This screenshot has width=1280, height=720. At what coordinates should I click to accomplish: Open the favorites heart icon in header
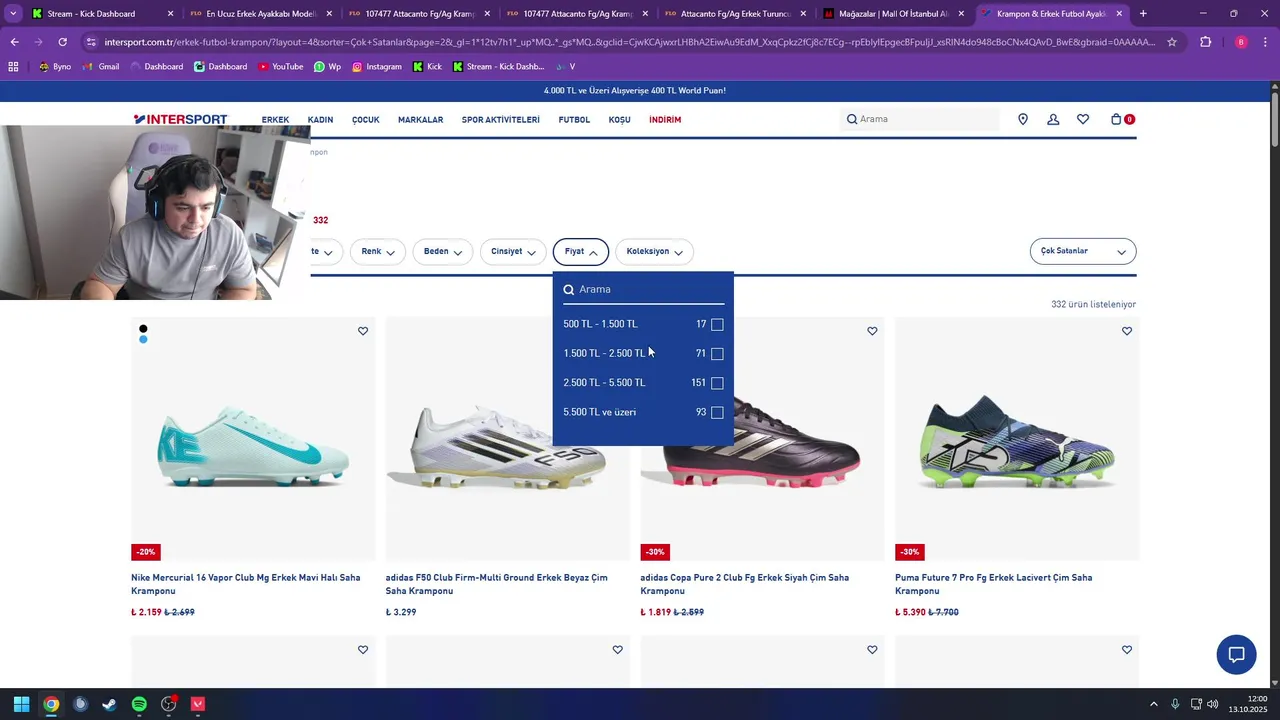tap(1083, 119)
